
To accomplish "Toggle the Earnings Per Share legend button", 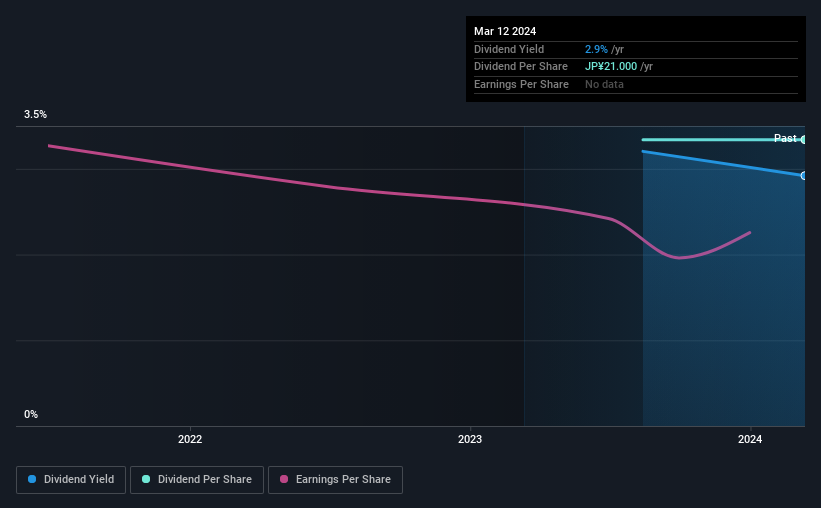I will pyautogui.click(x=335, y=480).
